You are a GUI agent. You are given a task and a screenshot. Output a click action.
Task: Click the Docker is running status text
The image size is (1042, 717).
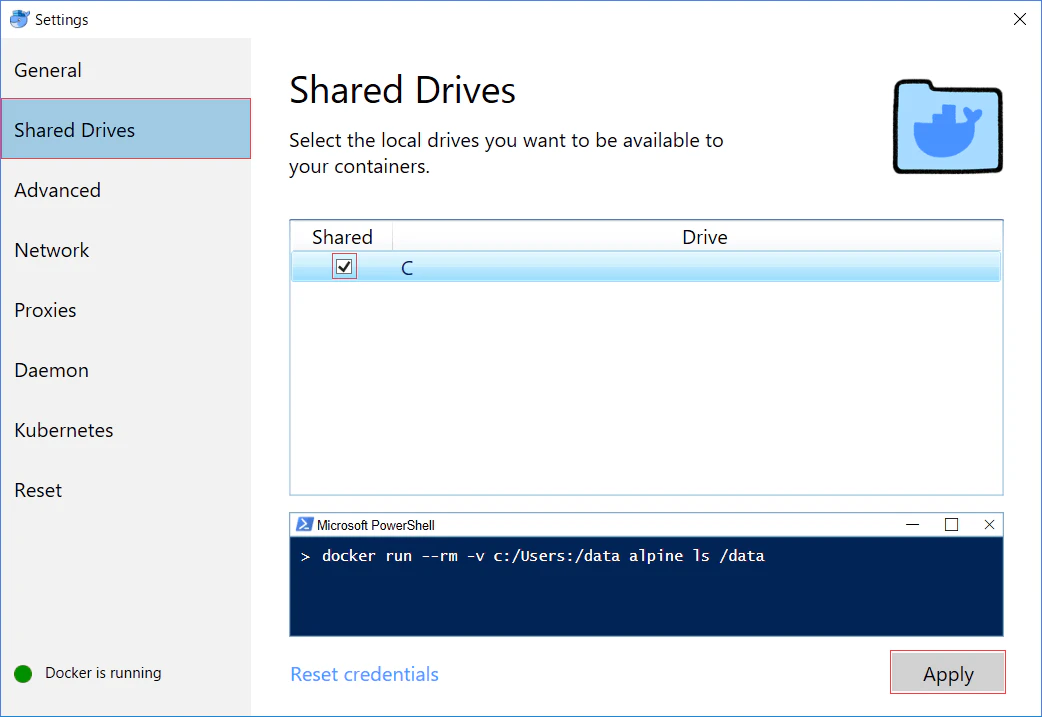[103, 673]
